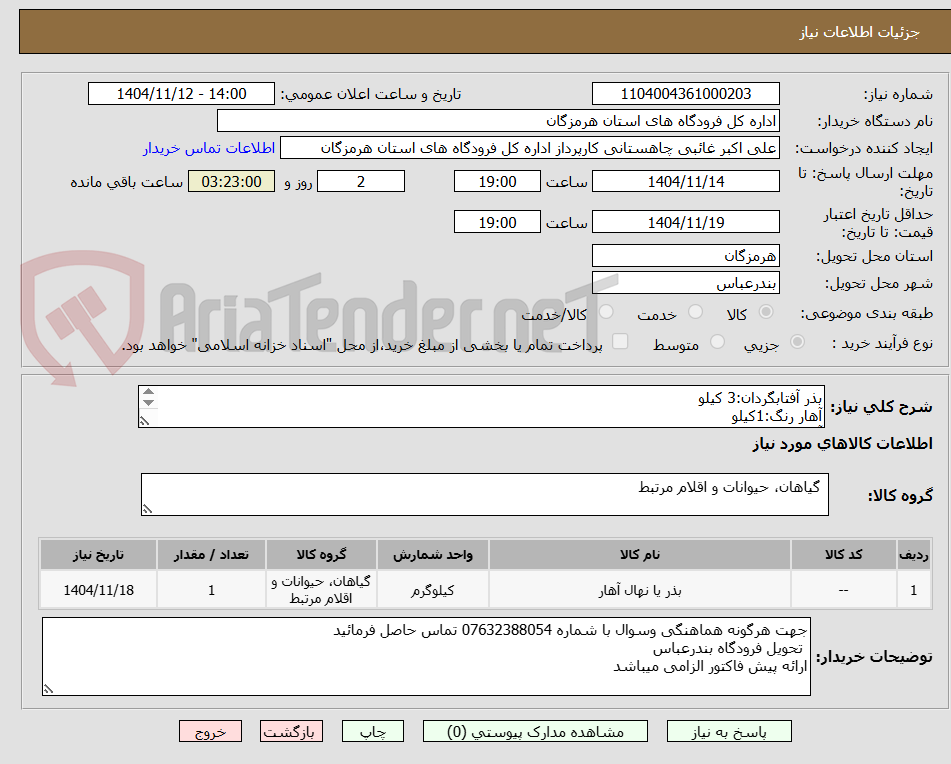Viewport: 951px width, 764px height.
Task: Click the استان محل تحویل field هرمزگان
Action: click(x=685, y=256)
